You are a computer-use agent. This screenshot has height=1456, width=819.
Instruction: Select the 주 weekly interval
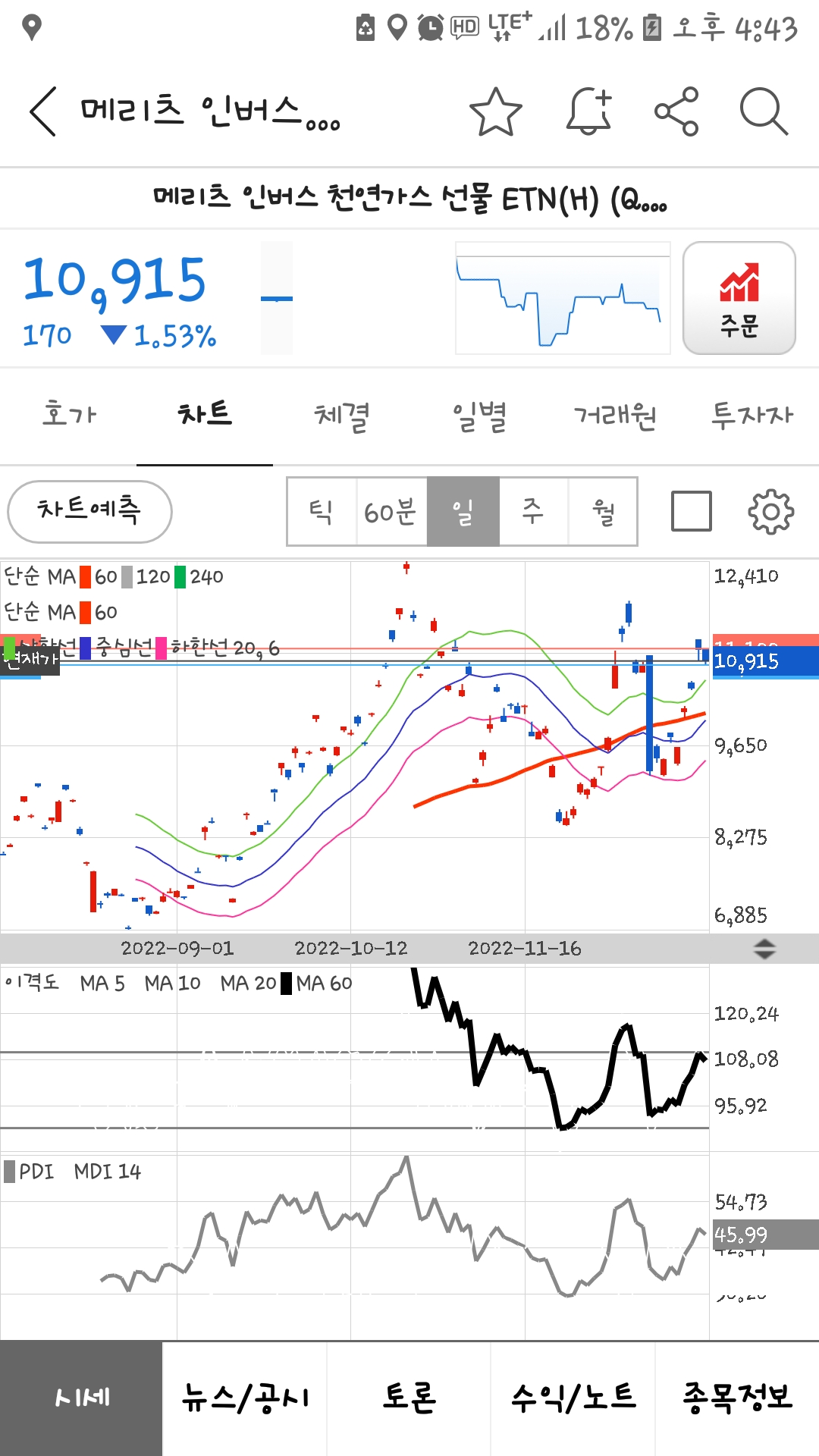(533, 512)
